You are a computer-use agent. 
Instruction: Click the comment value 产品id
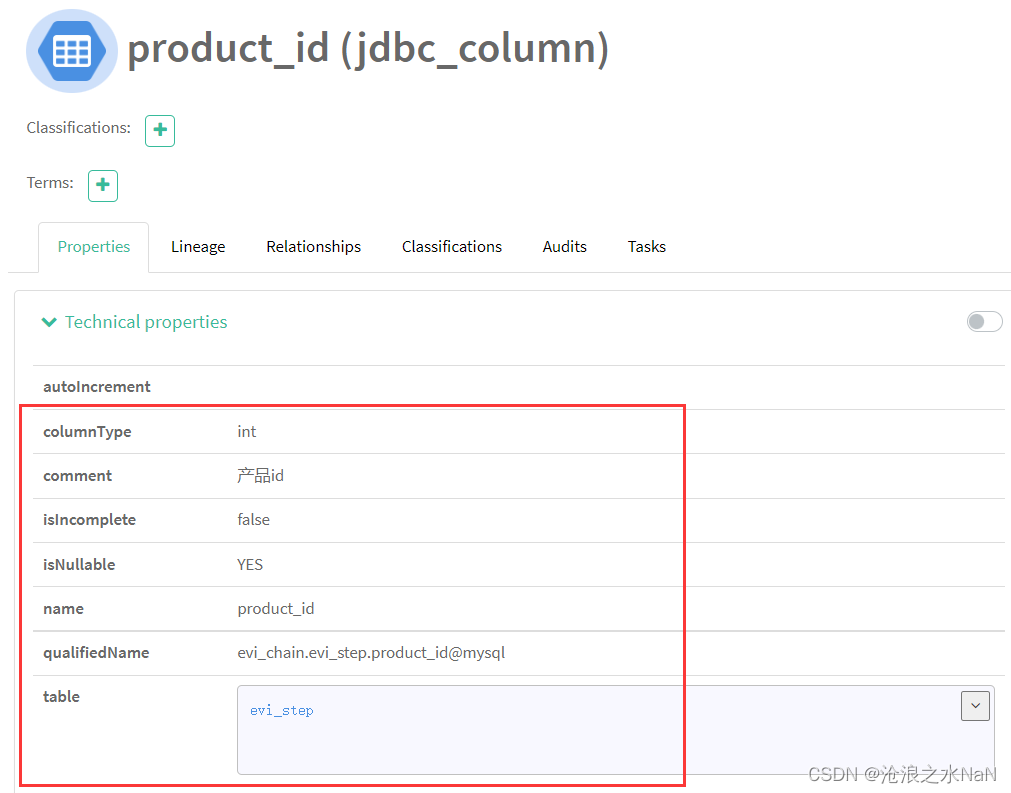(x=260, y=475)
